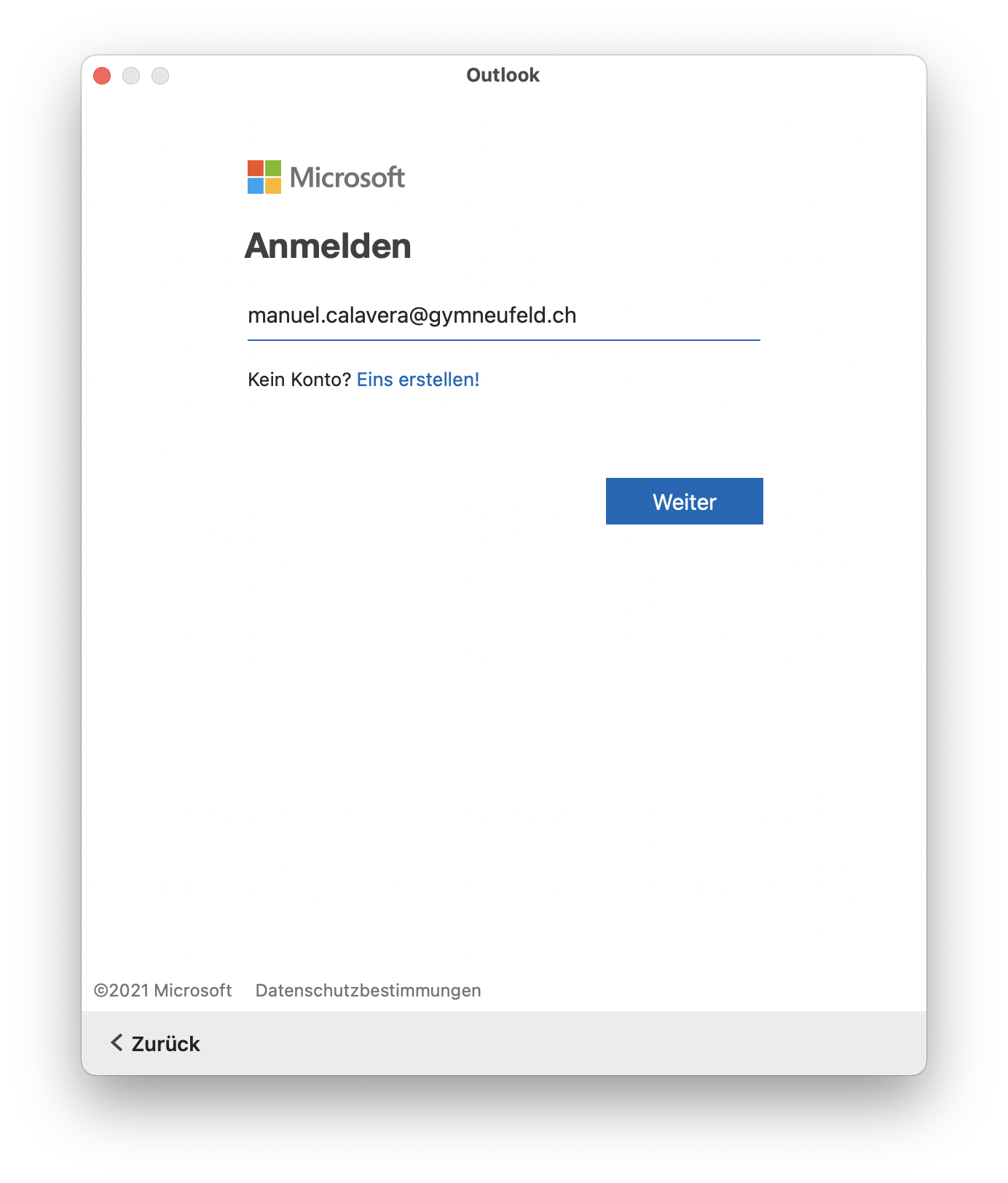Click the red square of Microsoft logo
The height and width of the screenshot is (1183, 1008).
point(255,168)
